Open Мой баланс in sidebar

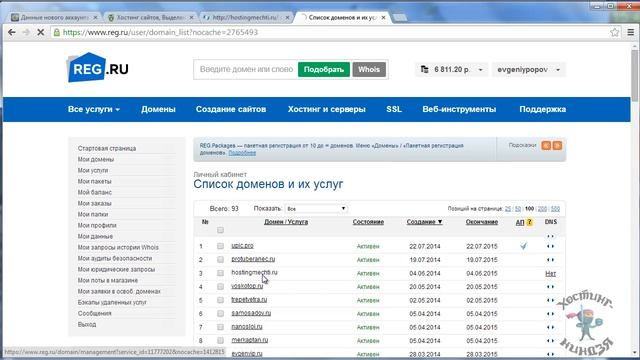(95, 192)
